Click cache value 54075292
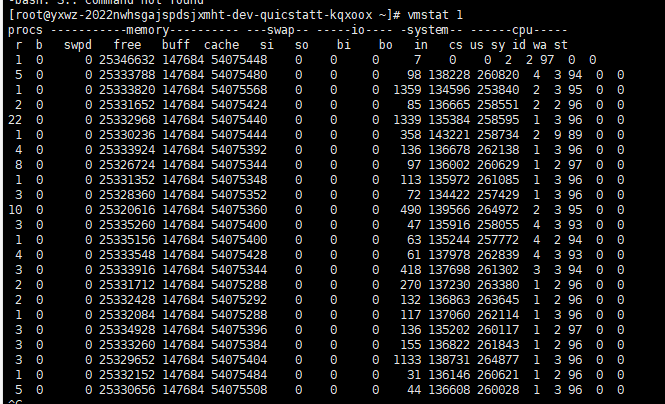 coord(239,300)
